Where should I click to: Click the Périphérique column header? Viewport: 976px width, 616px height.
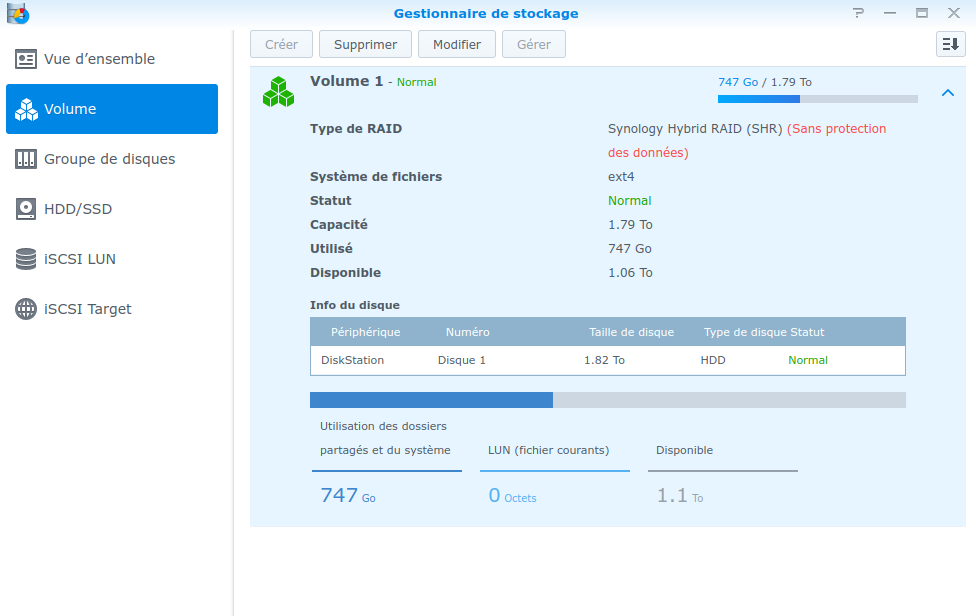(366, 332)
